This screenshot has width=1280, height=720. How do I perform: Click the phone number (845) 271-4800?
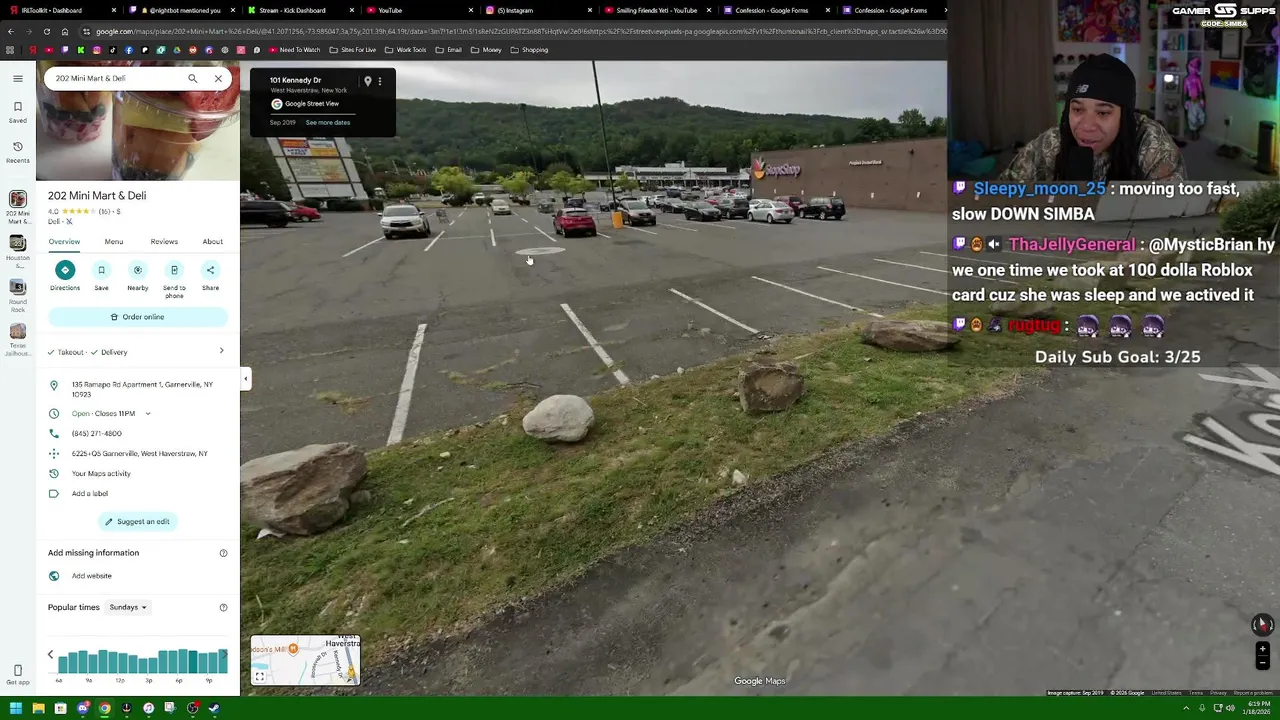[97, 433]
